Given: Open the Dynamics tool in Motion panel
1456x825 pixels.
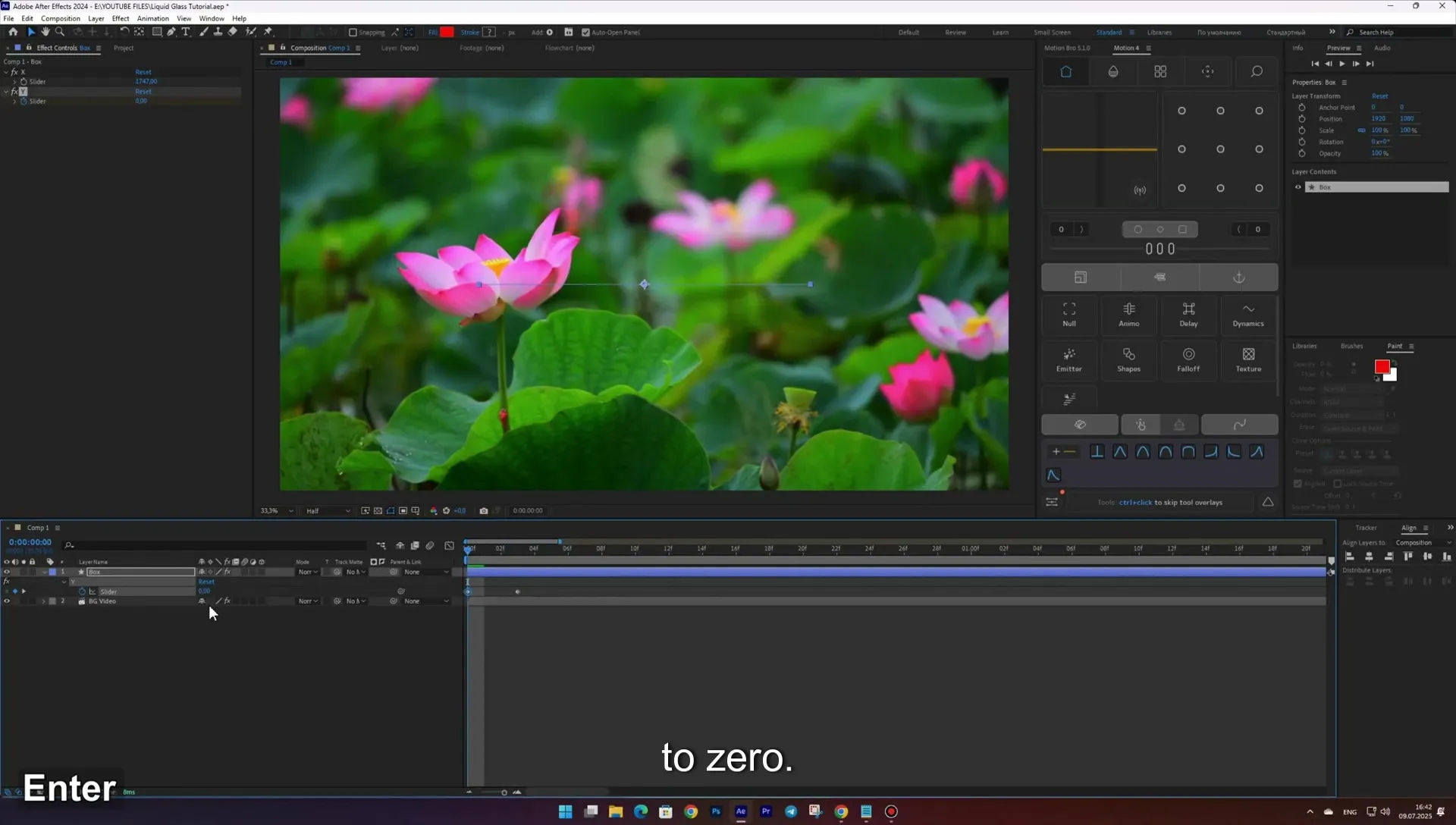Looking at the screenshot, I should pos(1248,315).
